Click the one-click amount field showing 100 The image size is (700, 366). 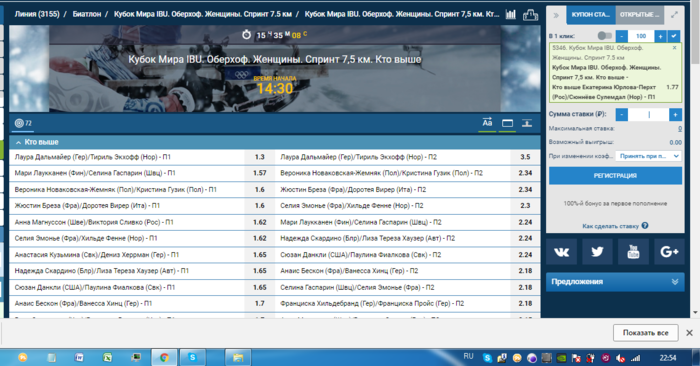pyautogui.click(x=641, y=36)
